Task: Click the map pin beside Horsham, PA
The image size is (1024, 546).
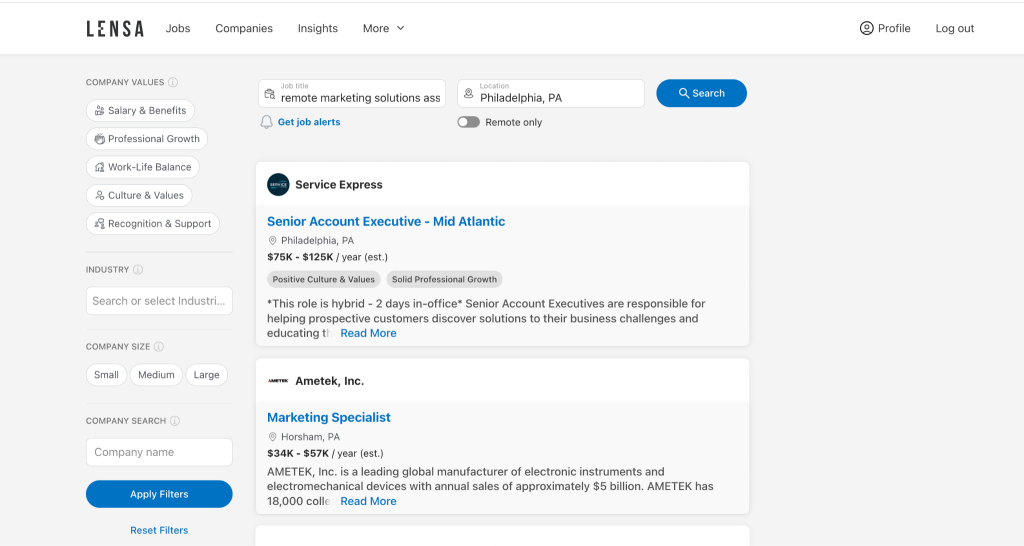Action: pyautogui.click(x=272, y=437)
